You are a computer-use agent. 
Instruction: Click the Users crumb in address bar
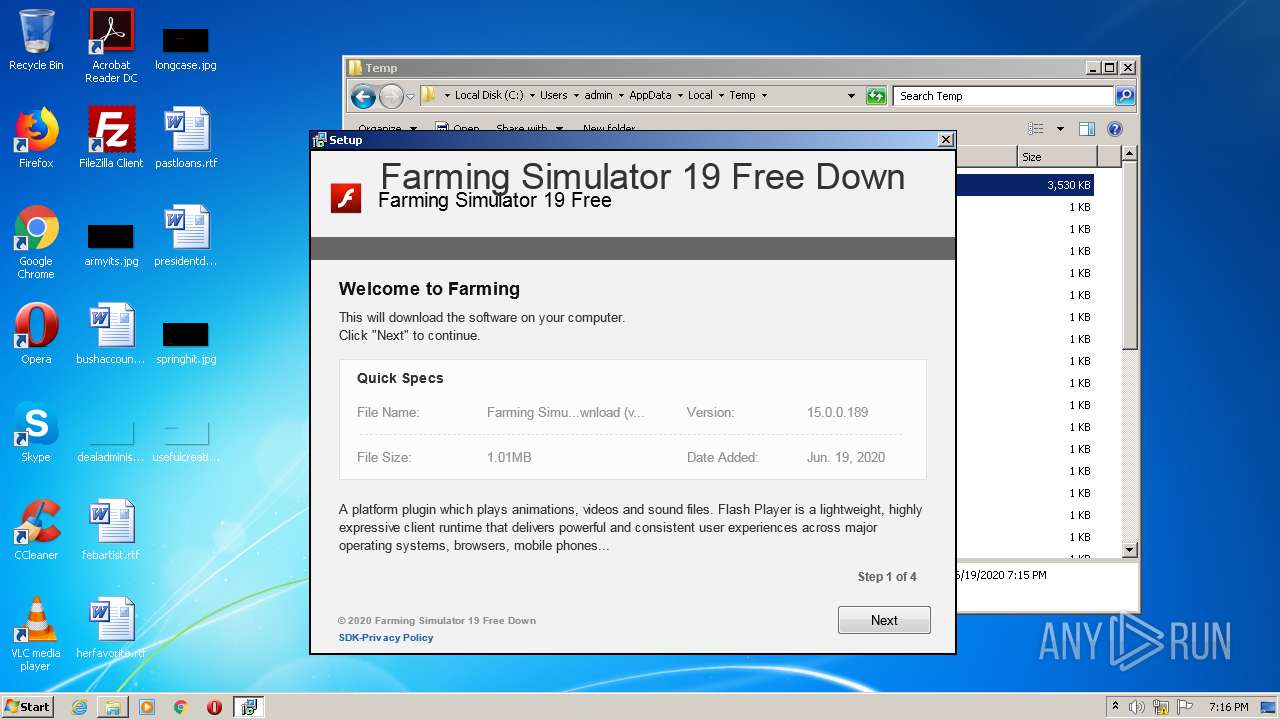tap(554, 96)
